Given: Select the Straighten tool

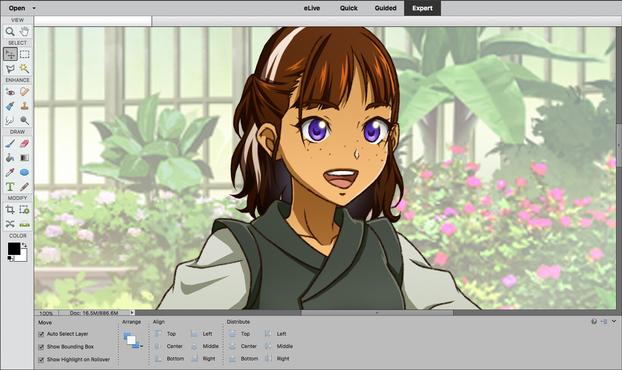Looking at the screenshot, I should click(24, 224).
